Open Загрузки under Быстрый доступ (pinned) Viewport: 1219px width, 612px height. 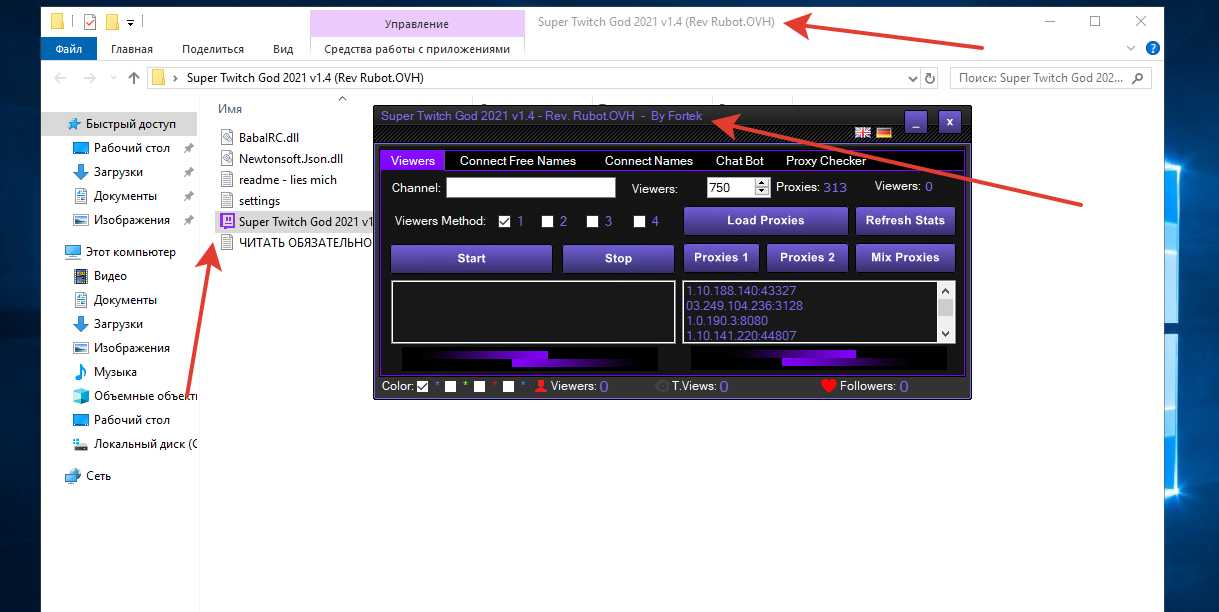(118, 172)
